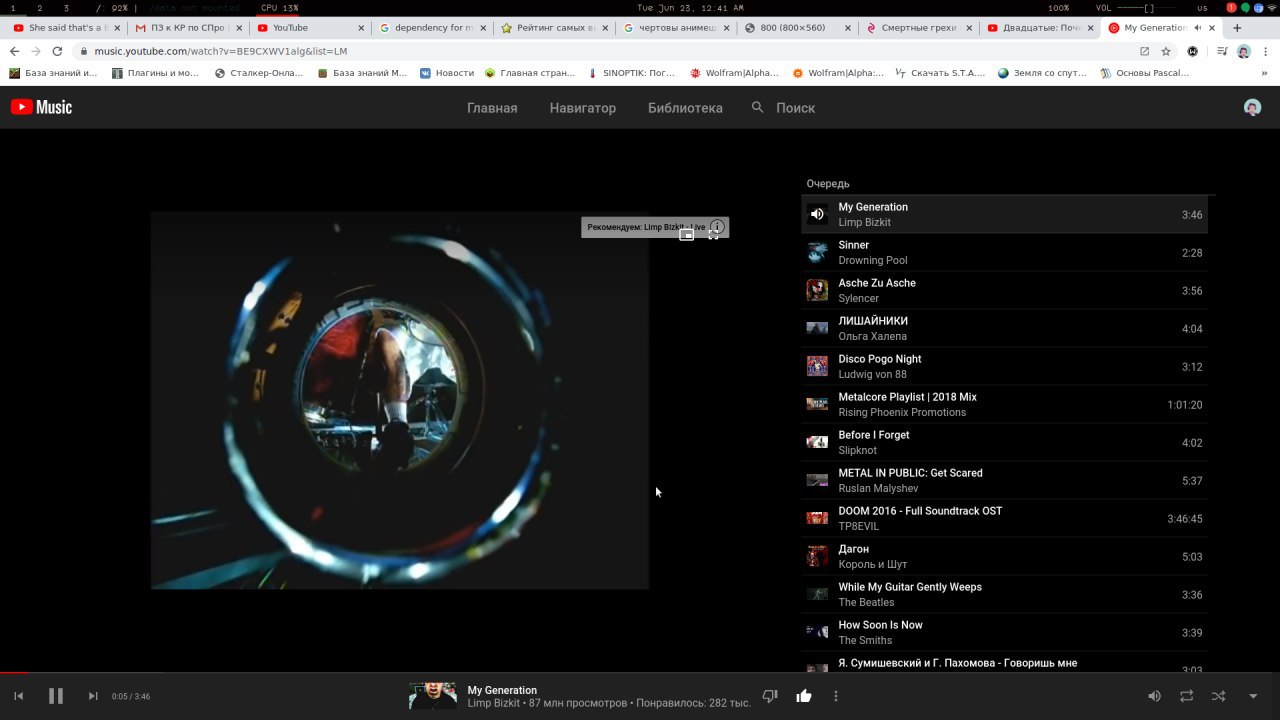Play Дагон by Король и Шут

point(1004,556)
